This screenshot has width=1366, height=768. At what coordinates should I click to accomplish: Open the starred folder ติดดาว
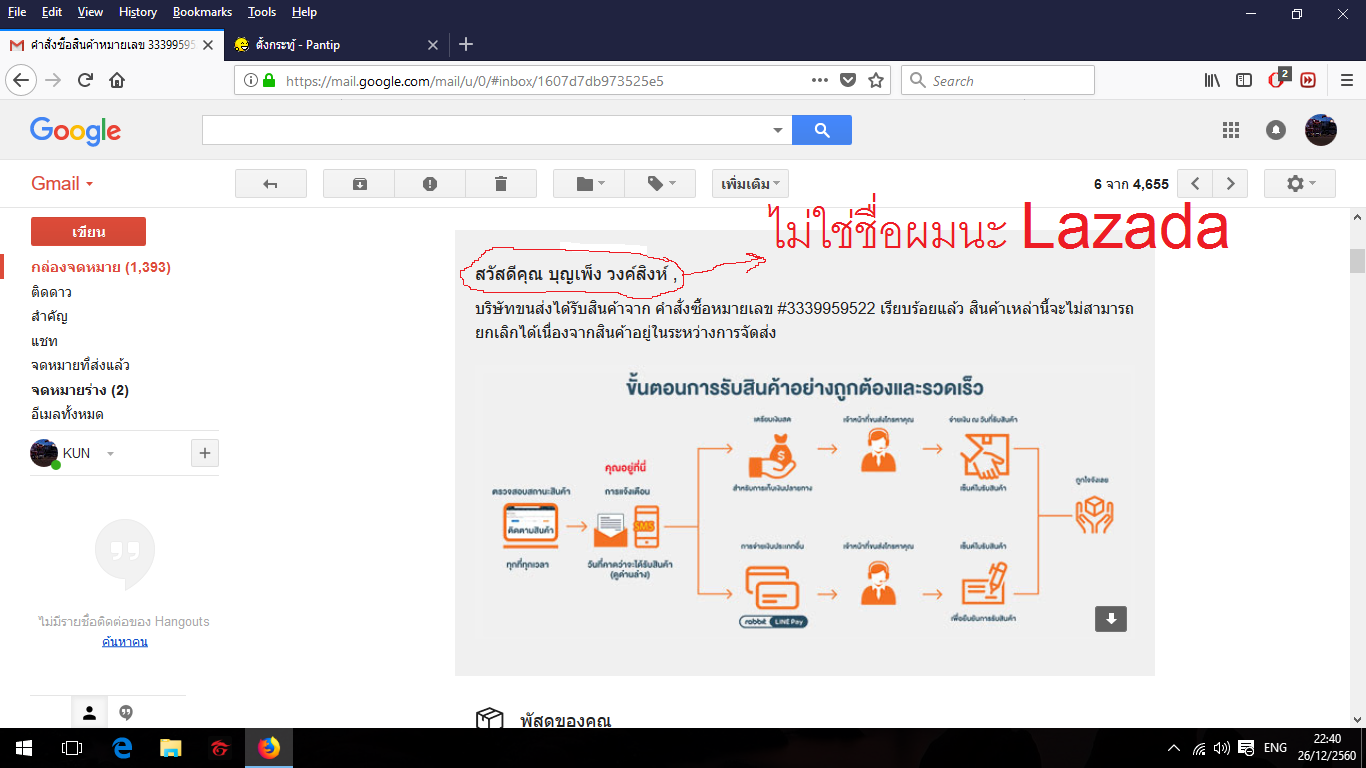pos(51,292)
